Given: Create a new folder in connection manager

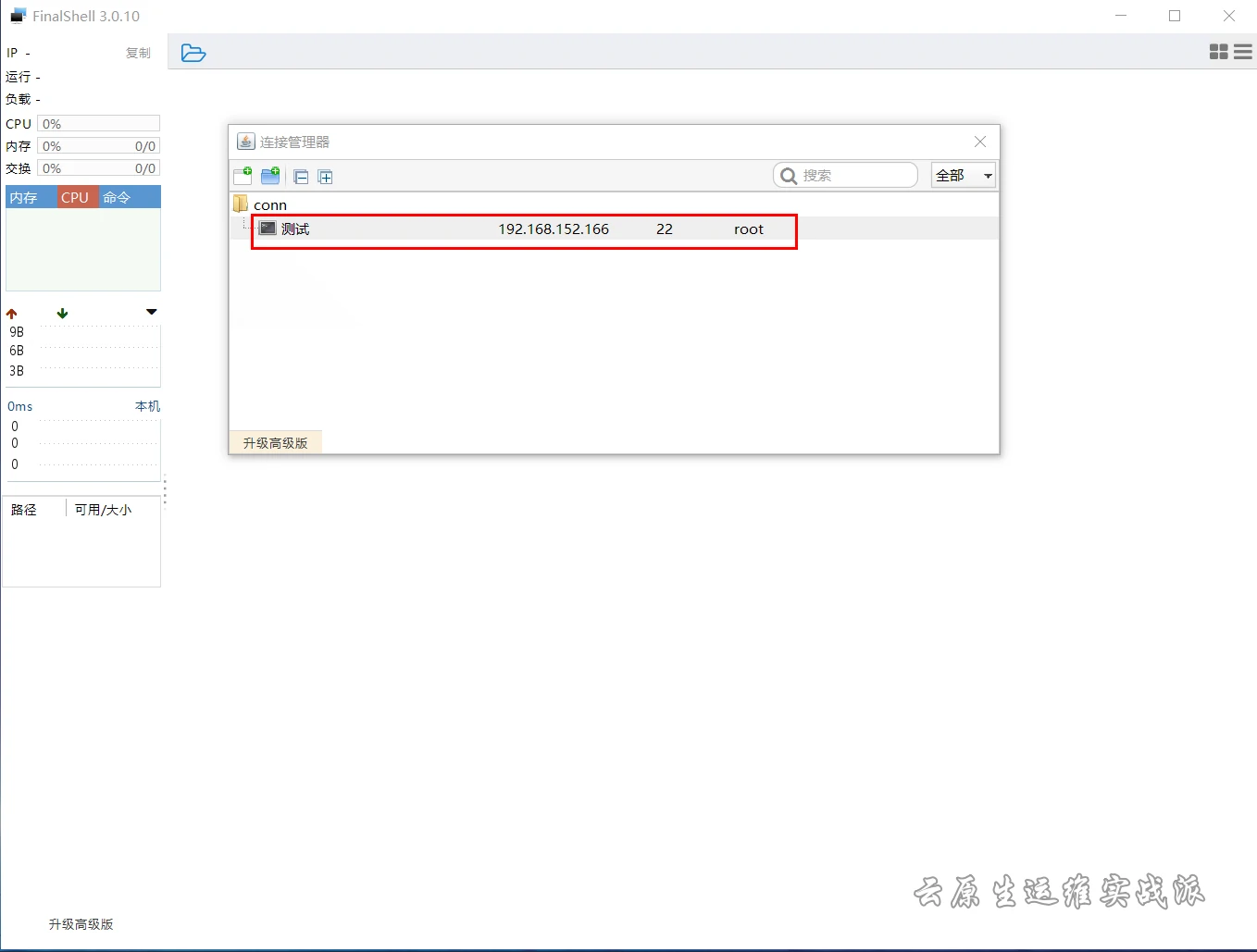Looking at the screenshot, I should 270,176.
